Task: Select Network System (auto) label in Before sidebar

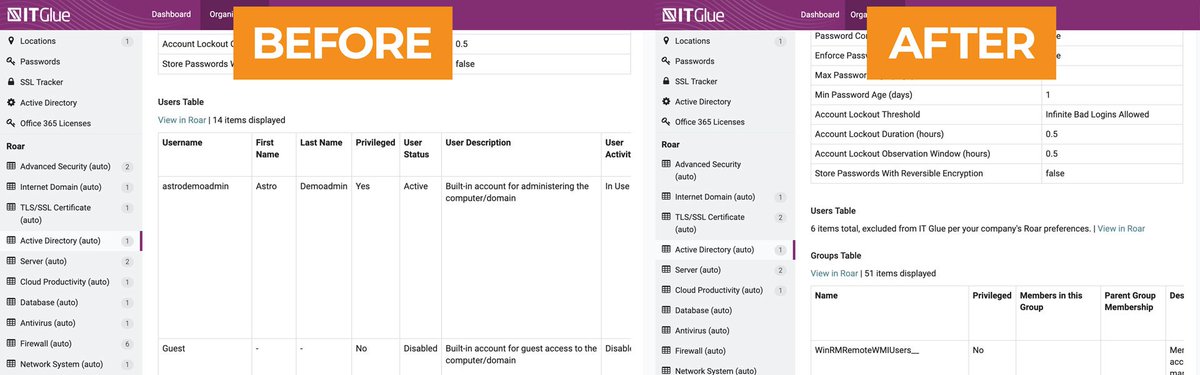Action: (62, 364)
